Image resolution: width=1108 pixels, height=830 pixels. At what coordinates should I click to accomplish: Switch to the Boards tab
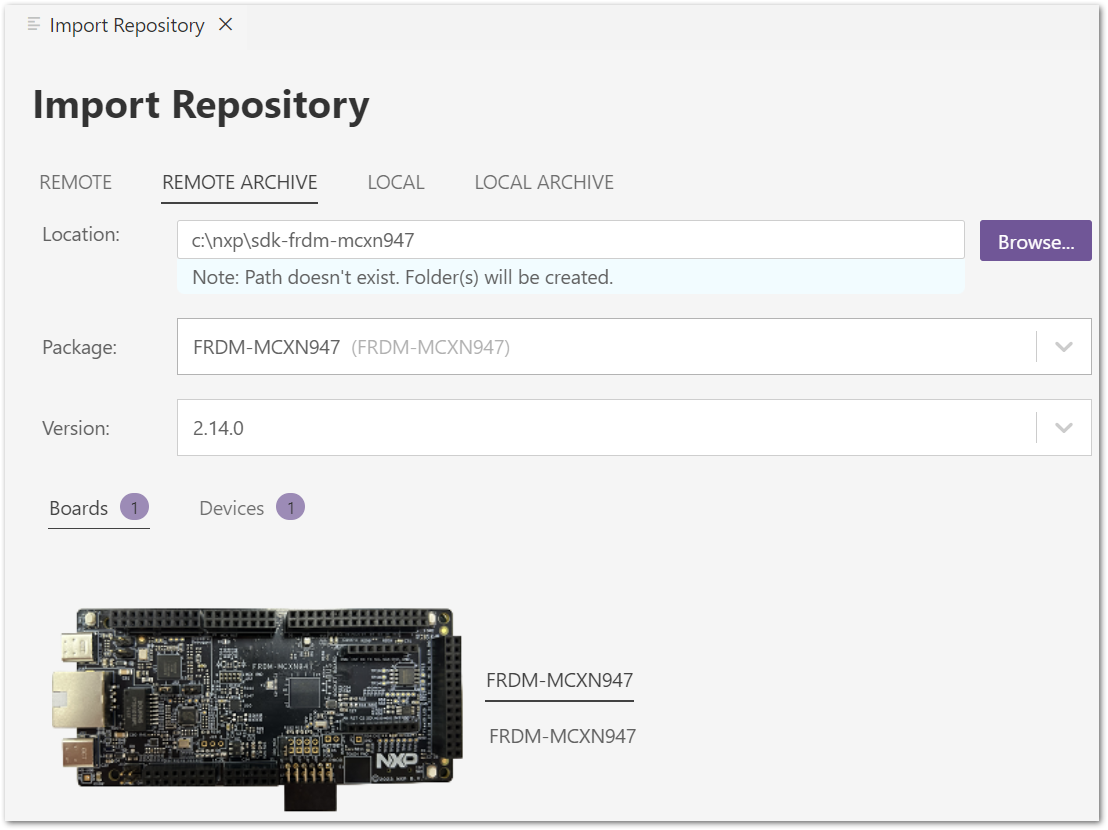[x=78, y=507]
